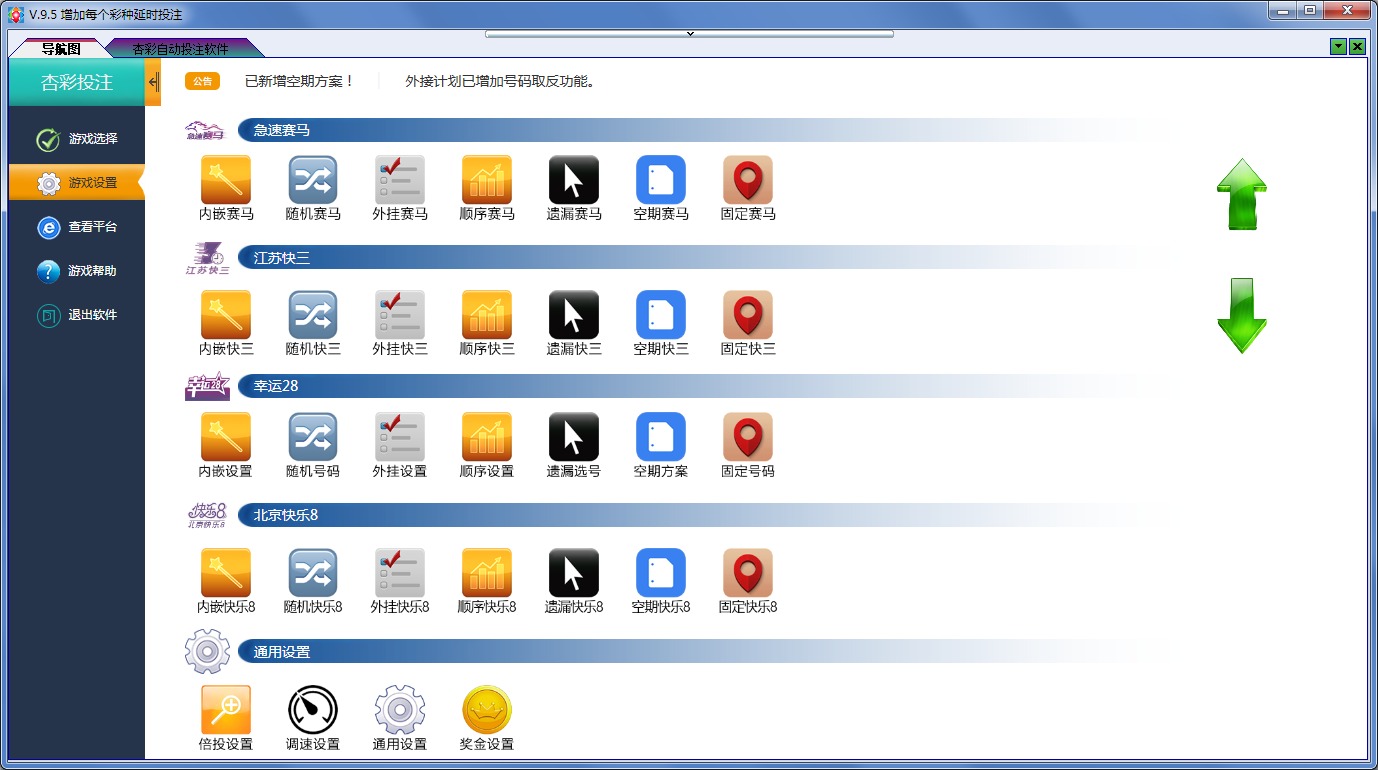This screenshot has width=1378, height=770.
Task: Switch to the 杏彩自动投注软件 tab
Action: pyautogui.click(x=180, y=48)
